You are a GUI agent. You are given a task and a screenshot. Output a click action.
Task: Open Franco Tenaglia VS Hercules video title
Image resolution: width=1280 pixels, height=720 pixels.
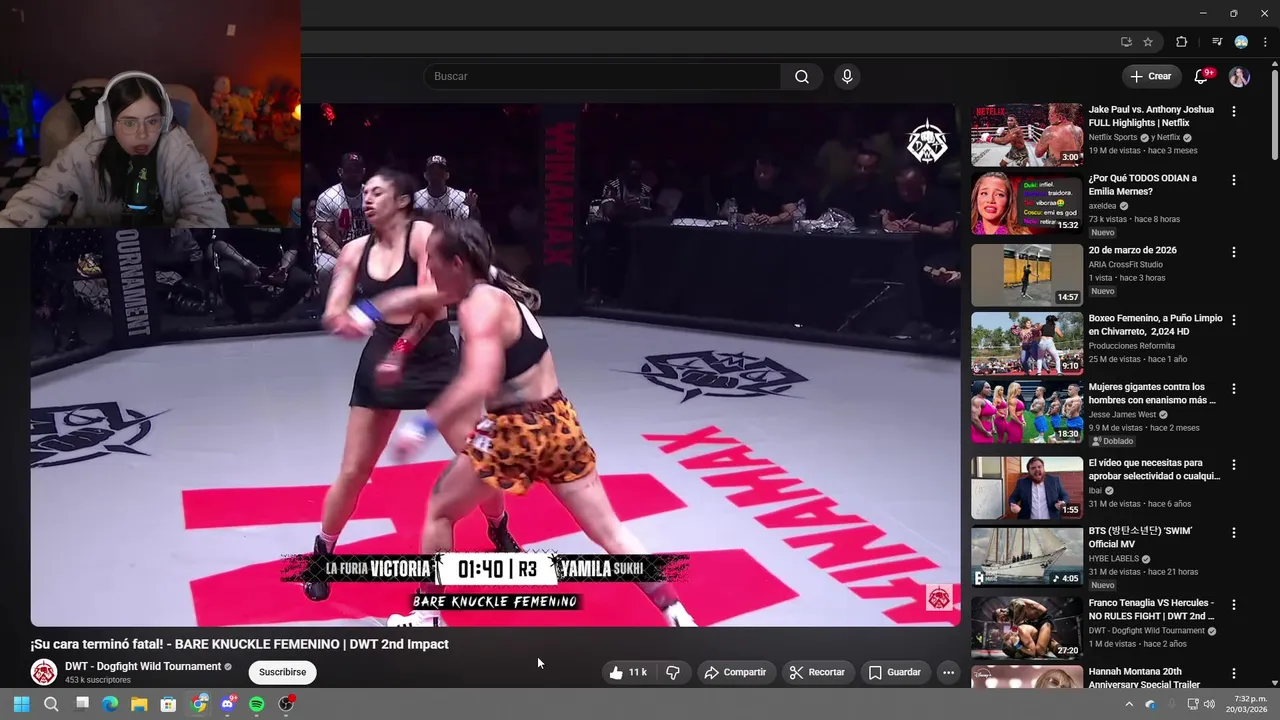click(1151, 609)
